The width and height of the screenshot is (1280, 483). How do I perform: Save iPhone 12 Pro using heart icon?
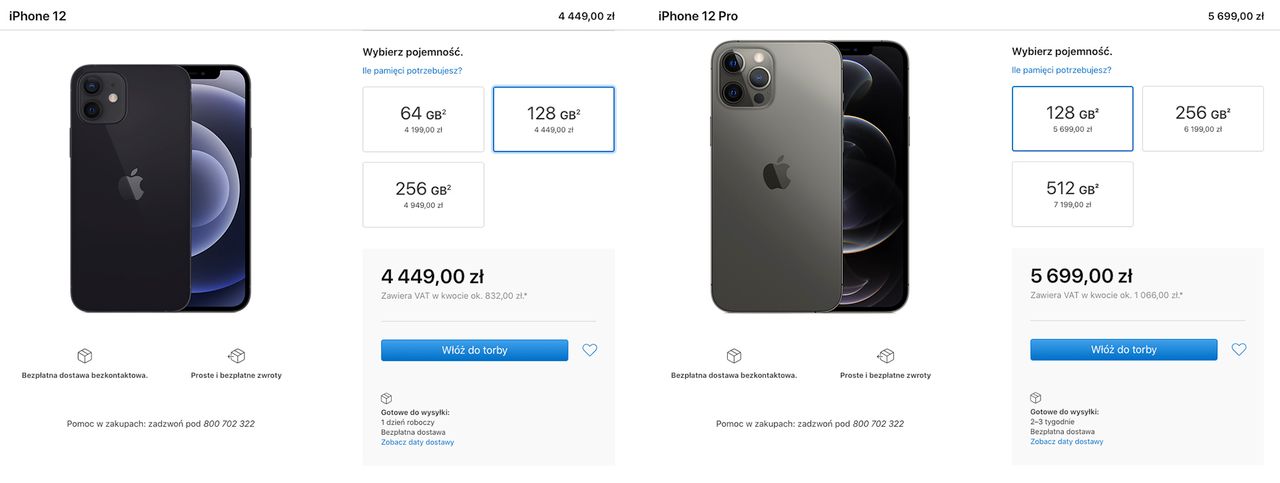click(1239, 350)
